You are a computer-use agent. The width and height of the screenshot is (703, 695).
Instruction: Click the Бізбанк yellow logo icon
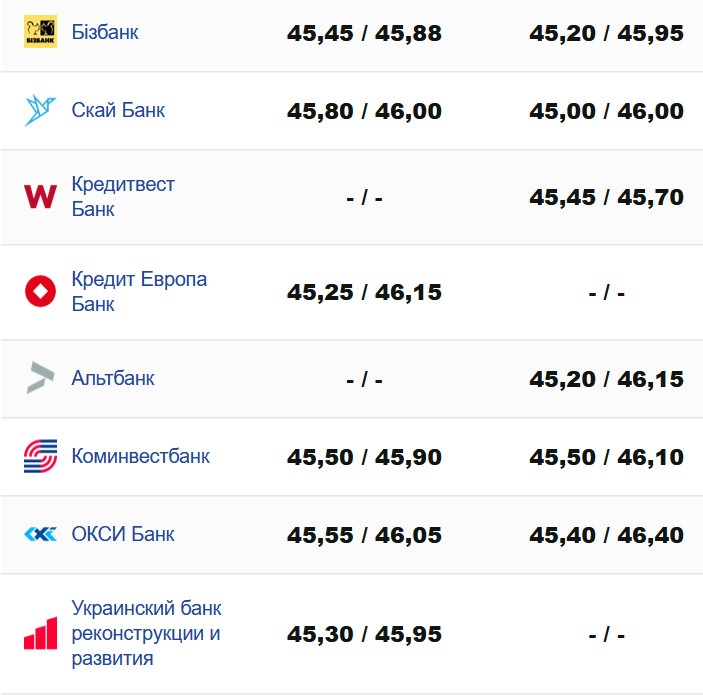click(40, 32)
